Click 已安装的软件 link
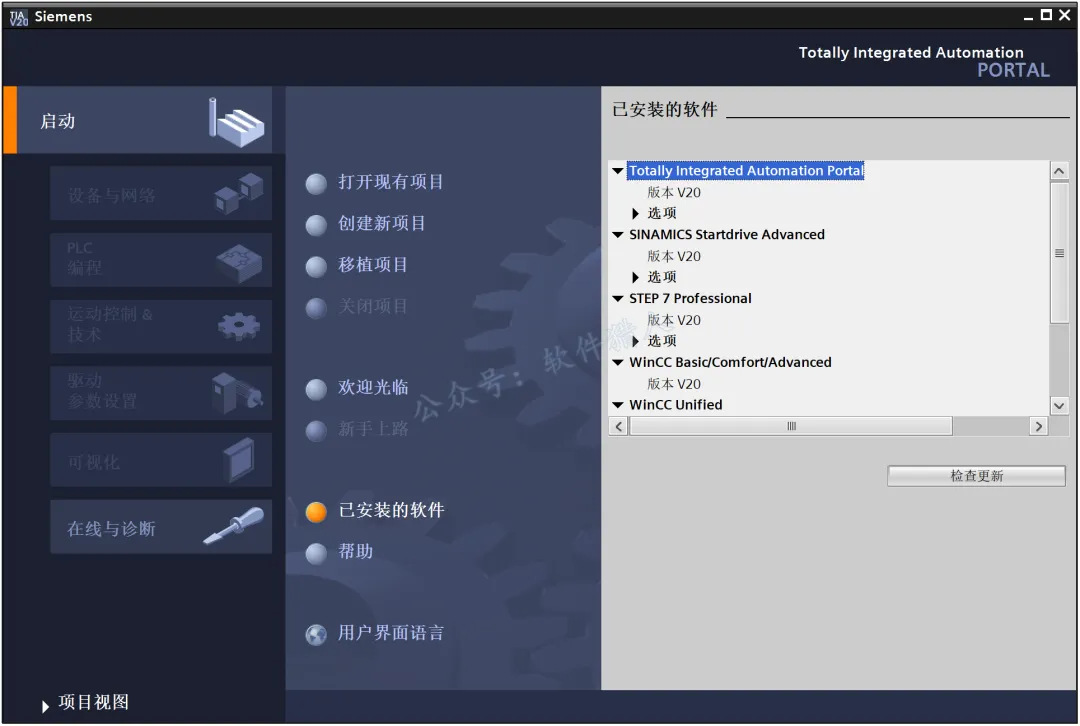The image size is (1080, 726). point(391,510)
